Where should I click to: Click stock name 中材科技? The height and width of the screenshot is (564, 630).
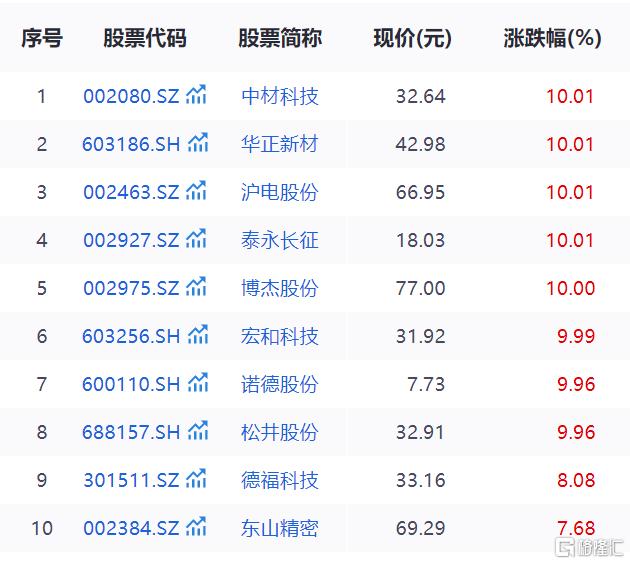click(x=280, y=97)
